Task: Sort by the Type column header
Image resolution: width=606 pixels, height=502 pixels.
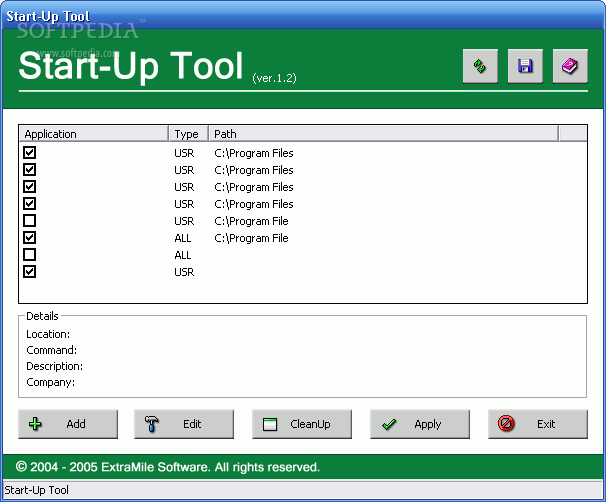Action: coord(189,134)
